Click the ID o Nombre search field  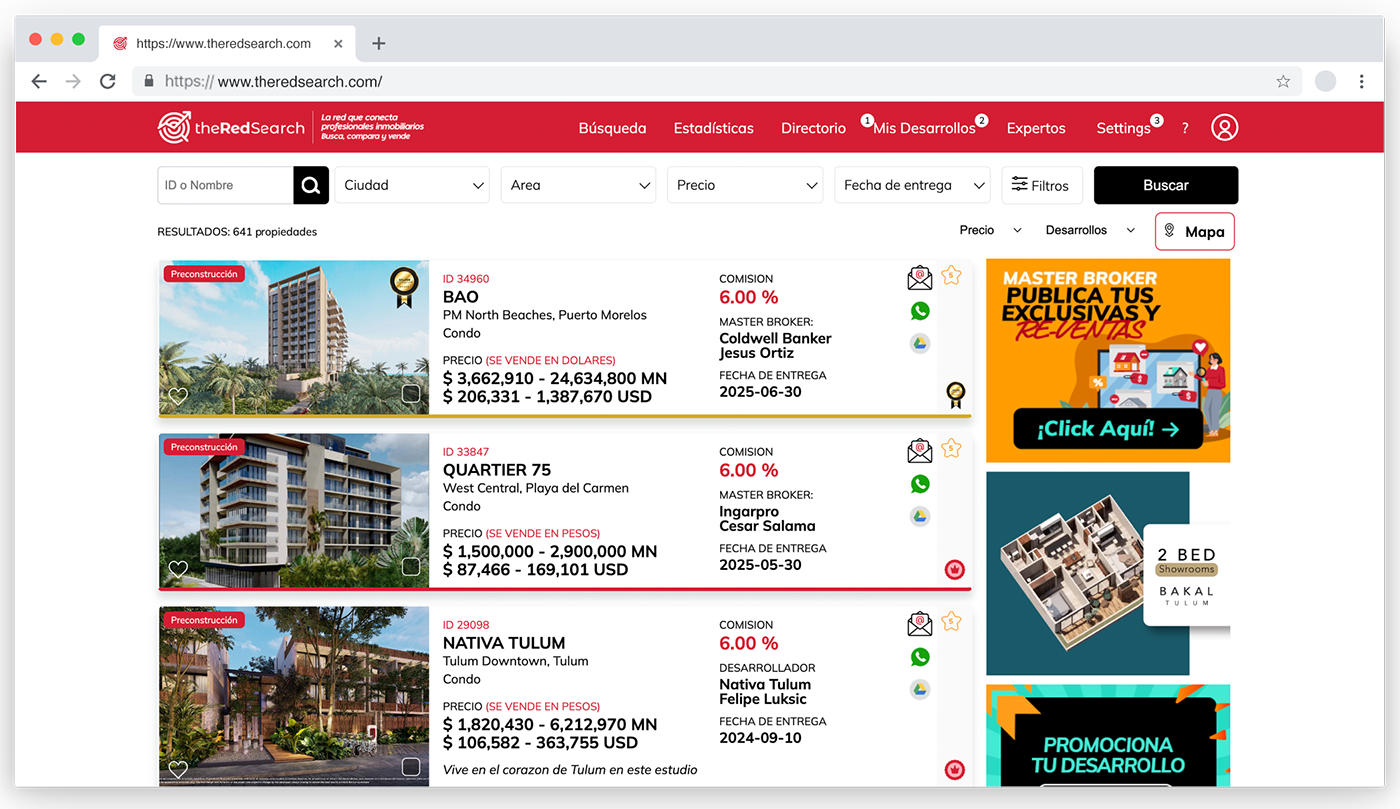pyautogui.click(x=226, y=185)
